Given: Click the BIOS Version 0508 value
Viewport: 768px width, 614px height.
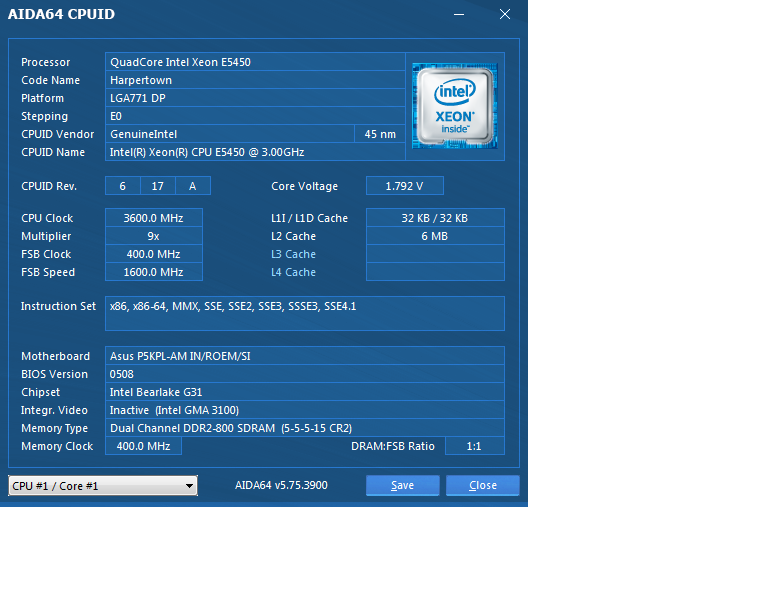Looking at the screenshot, I should pyautogui.click(x=305, y=374).
